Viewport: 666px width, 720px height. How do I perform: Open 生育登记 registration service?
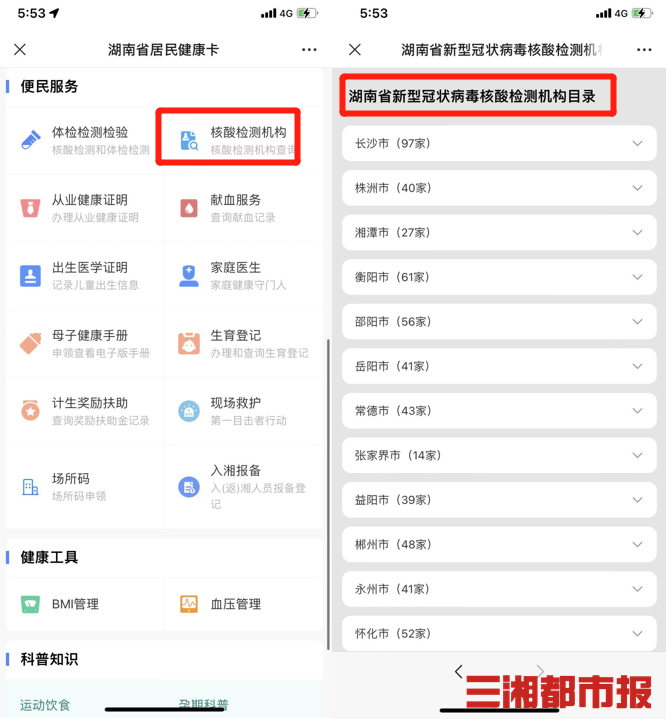tap(244, 343)
